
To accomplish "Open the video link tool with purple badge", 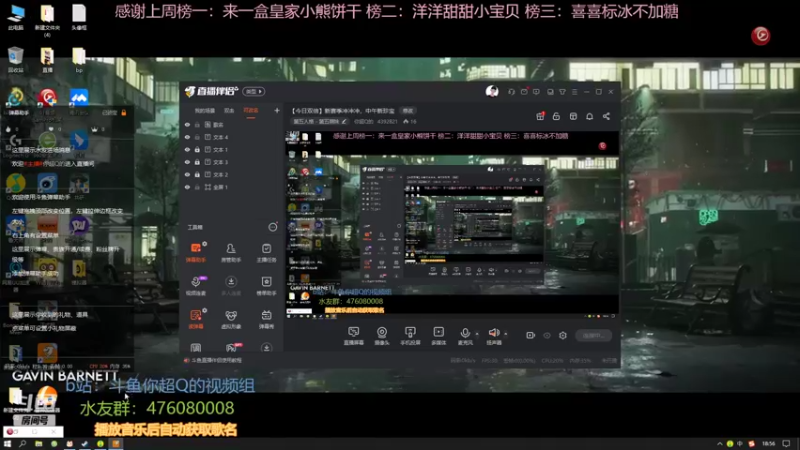I will (196, 285).
